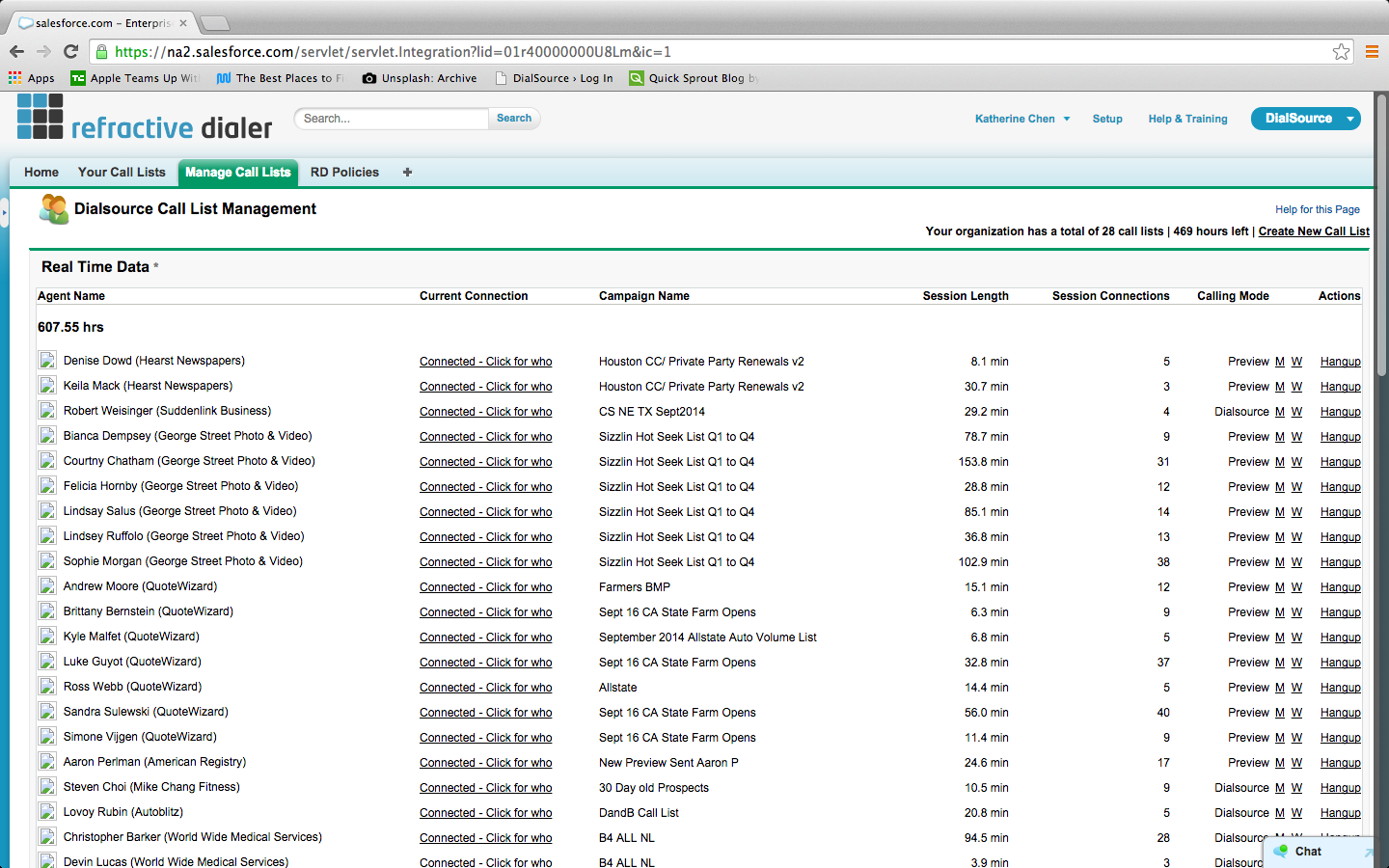Click the refractive dialer logo
The image size is (1389, 868).
[x=145, y=119]
